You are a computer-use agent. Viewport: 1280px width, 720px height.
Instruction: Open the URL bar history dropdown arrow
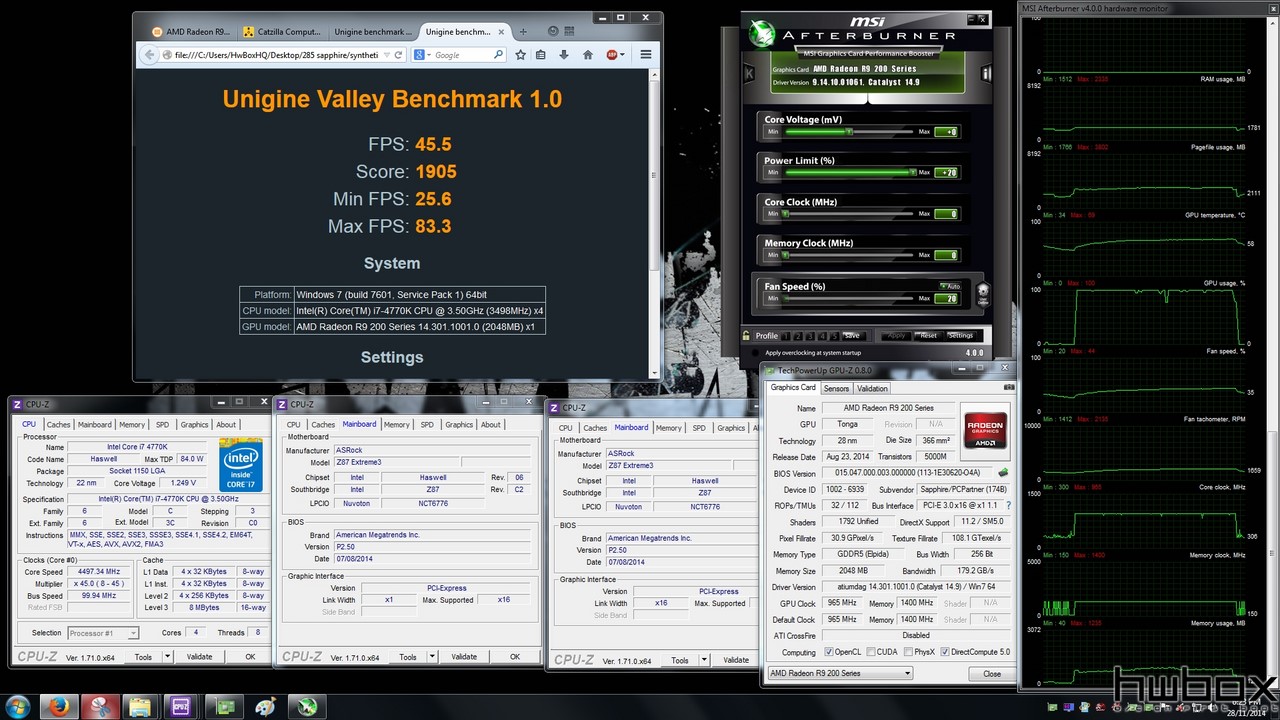click(x=386, y=55)
